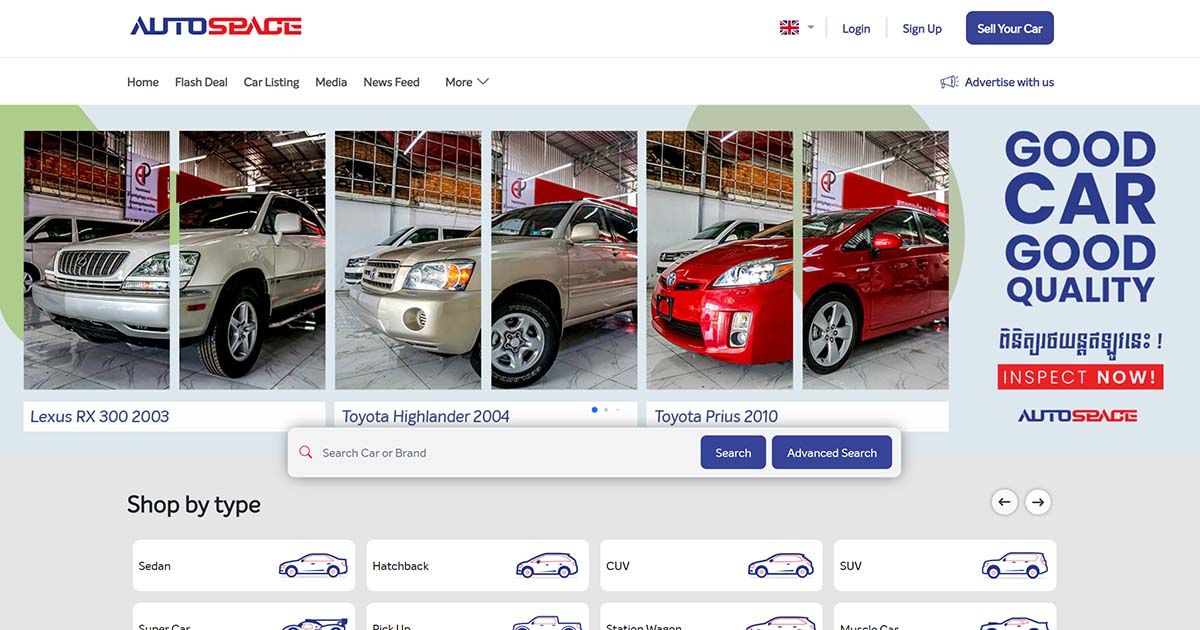Click the Good Car Good Quality banner

click(1080, 218)
